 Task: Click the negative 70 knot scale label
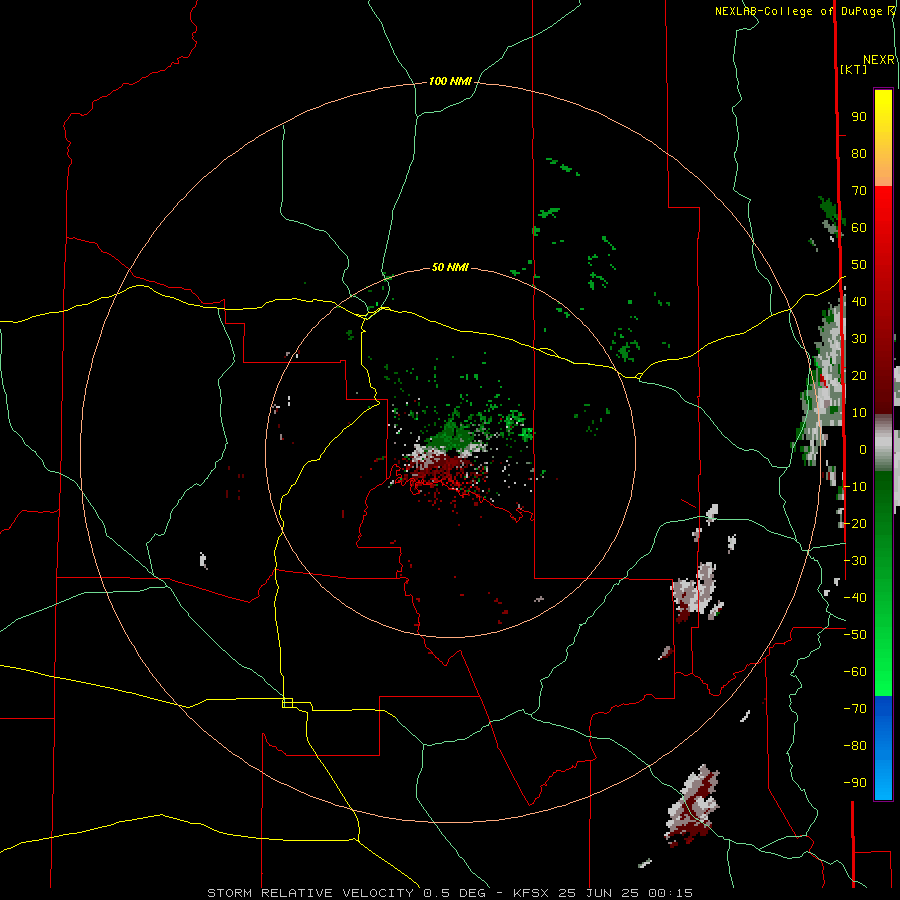point(855,709)
